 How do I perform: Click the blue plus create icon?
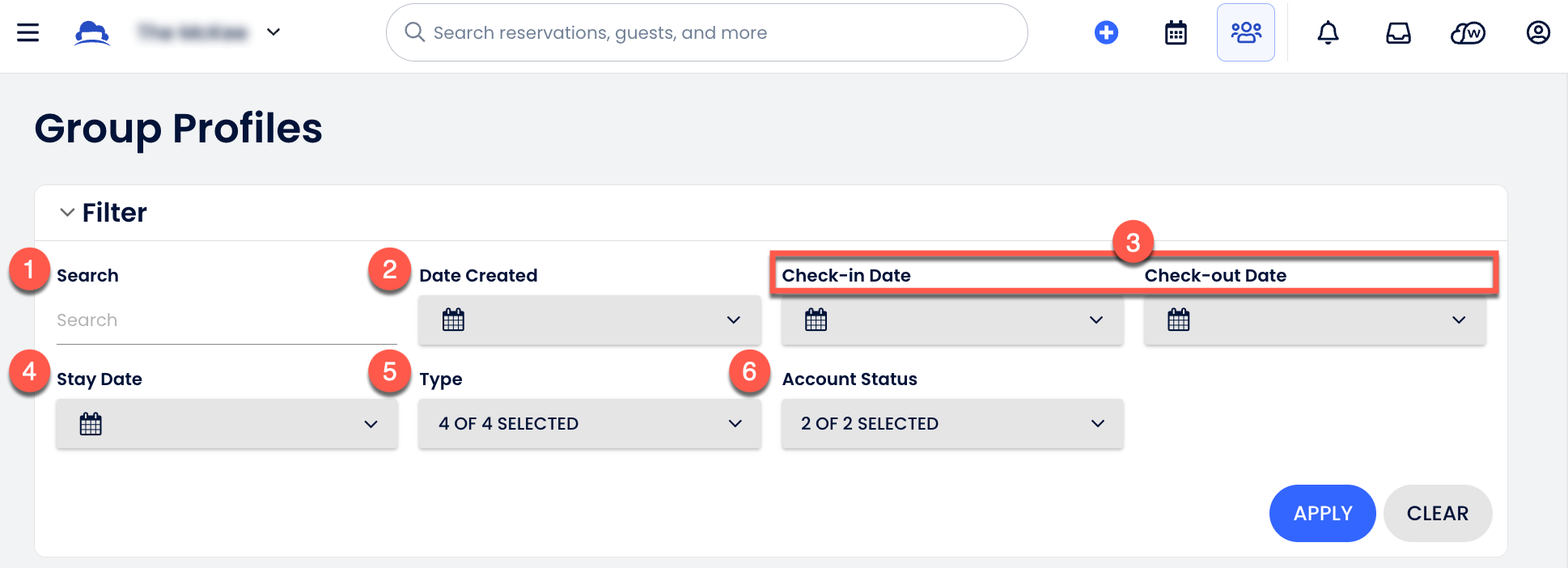1106,32
